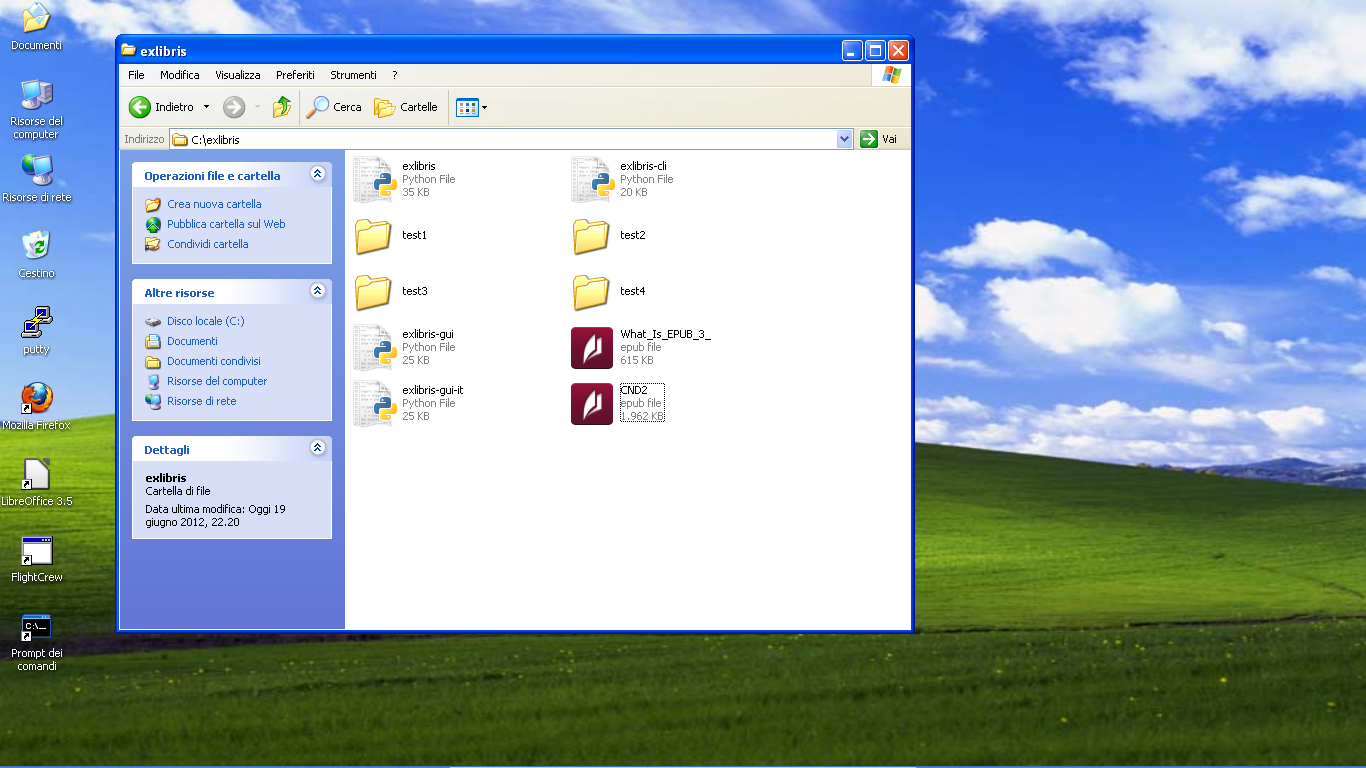Click the Vai go button
The height and width of the screenshot is (768, 1366).
879,139
